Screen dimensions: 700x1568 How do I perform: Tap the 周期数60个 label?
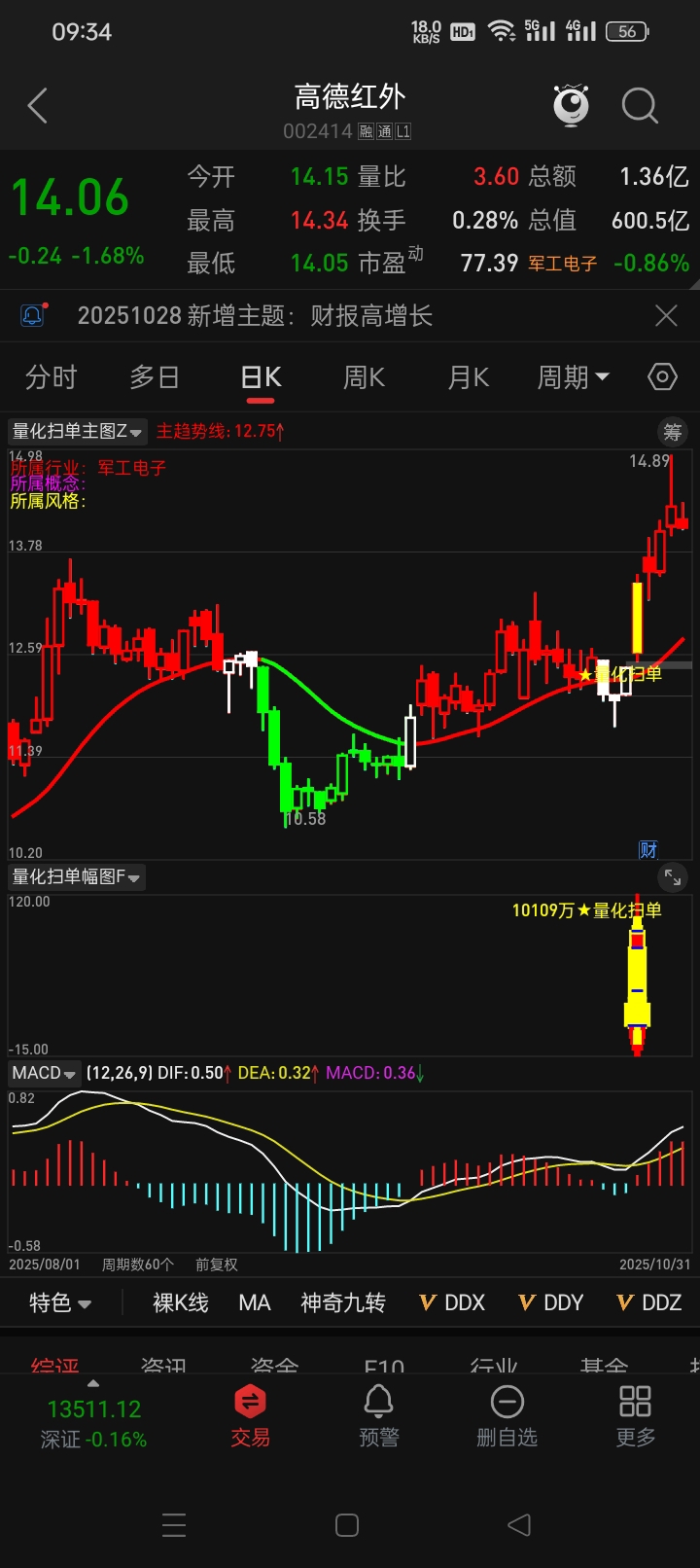coord(138,1265)
